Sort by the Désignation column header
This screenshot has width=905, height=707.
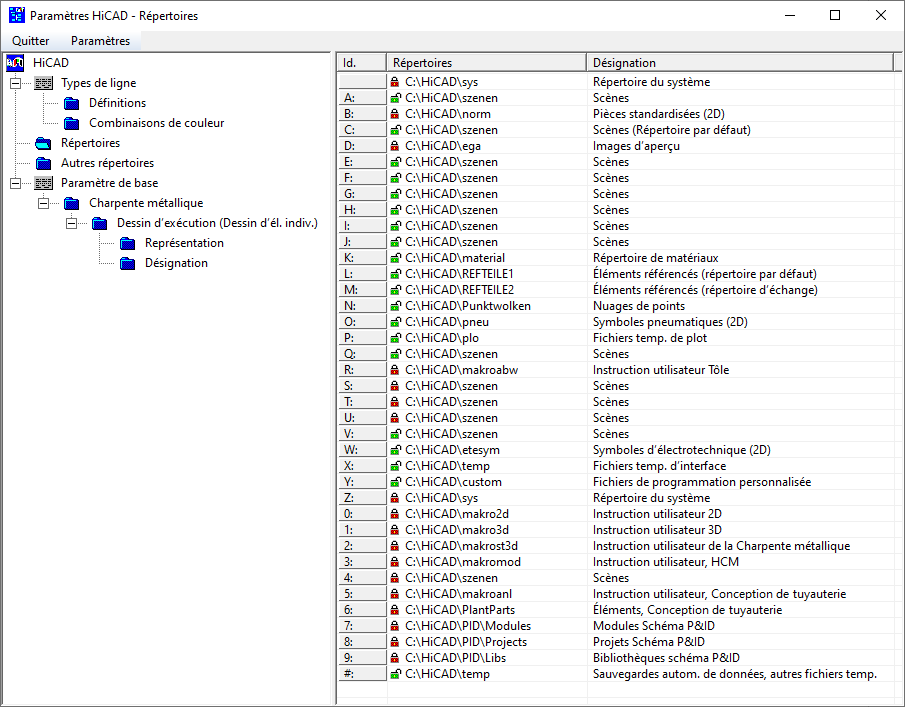[738, 62]
